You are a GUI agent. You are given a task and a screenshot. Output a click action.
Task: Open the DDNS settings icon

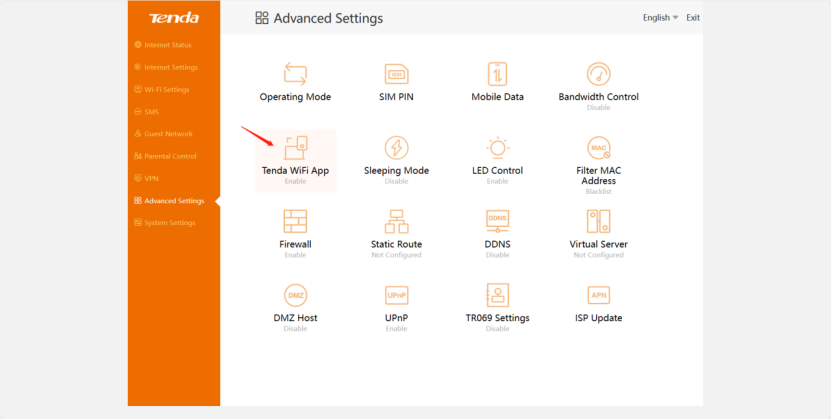498,221
